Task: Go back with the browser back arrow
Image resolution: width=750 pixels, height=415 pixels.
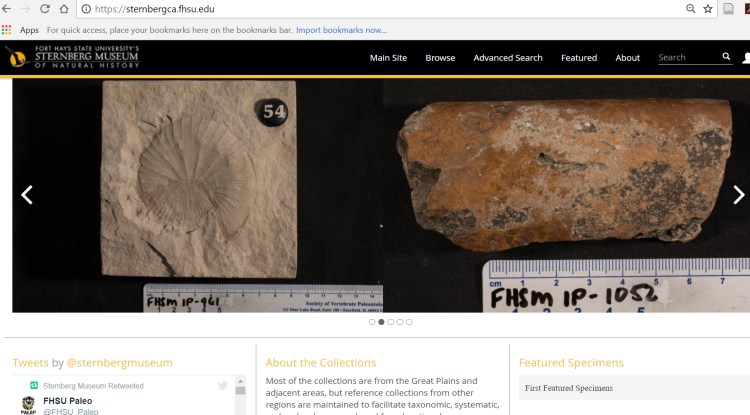Action: click(x=6, y=9)
